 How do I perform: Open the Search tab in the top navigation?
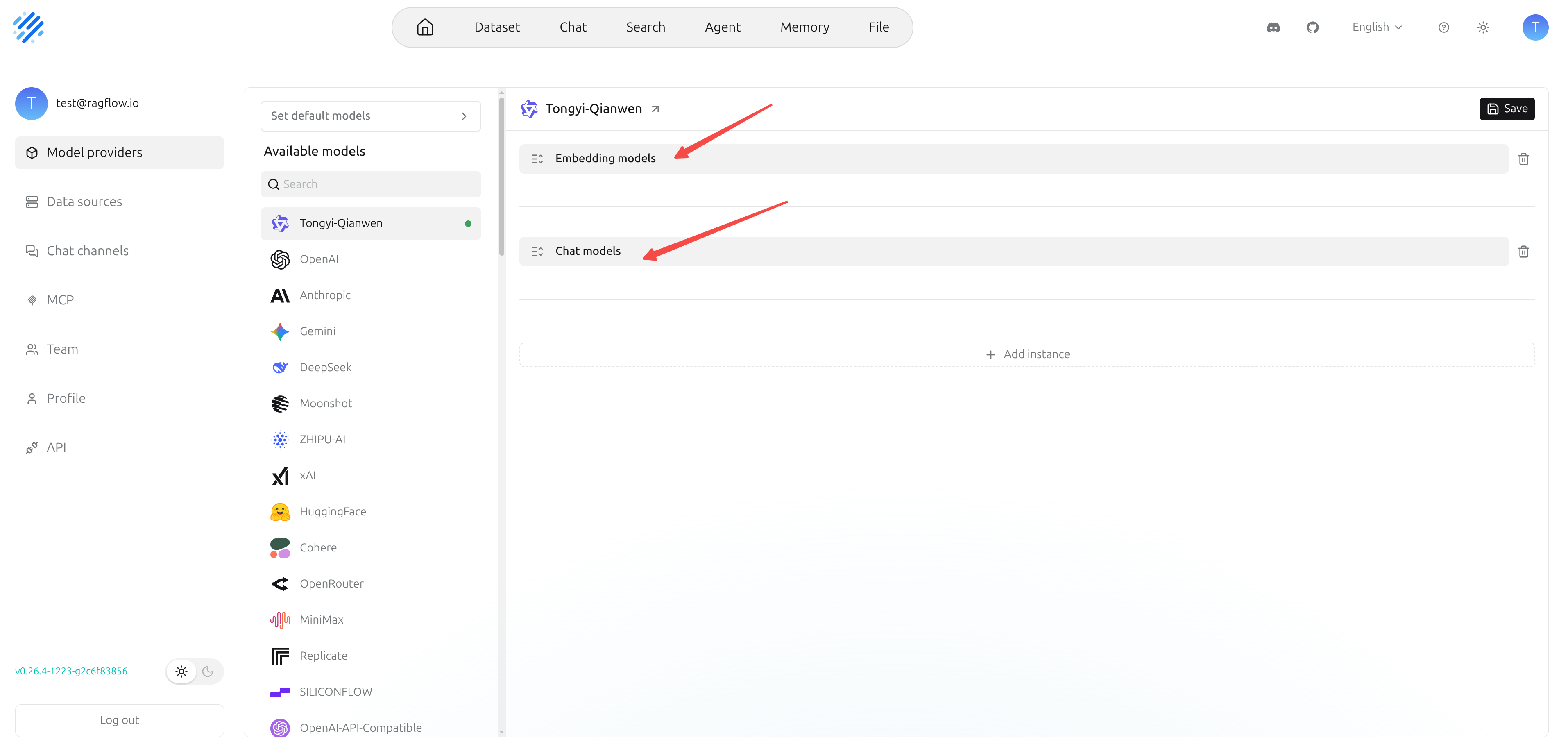click(x=646, y=27)
